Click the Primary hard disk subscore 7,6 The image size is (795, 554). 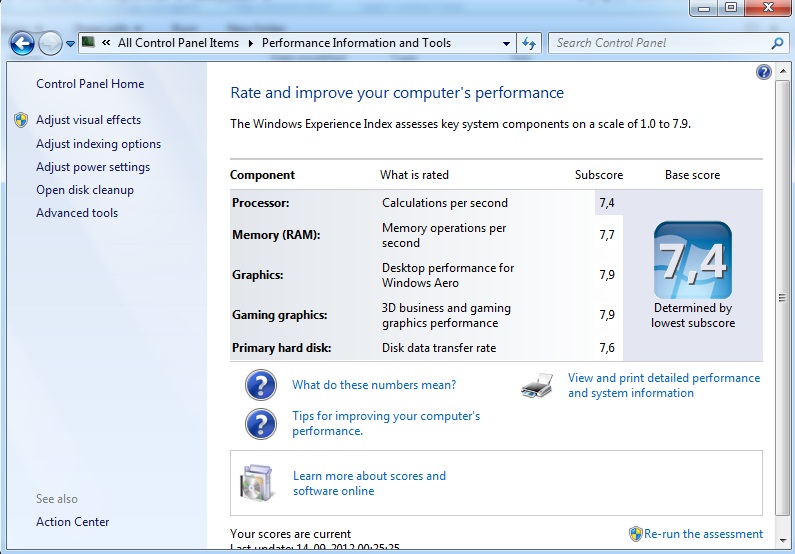click(x=607, y=348)
